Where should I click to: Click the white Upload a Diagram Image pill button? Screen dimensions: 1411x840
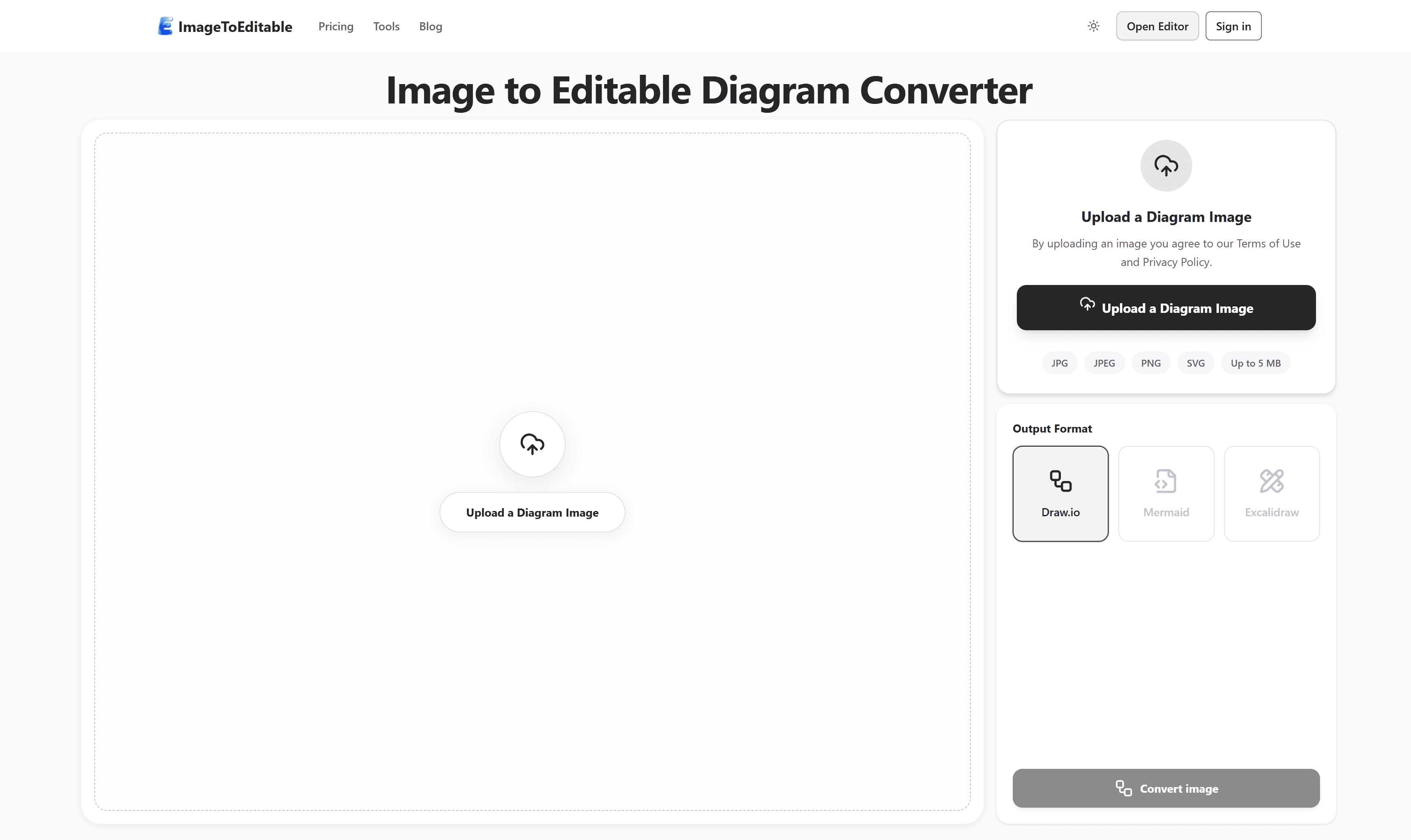click(x=532, y=512)
